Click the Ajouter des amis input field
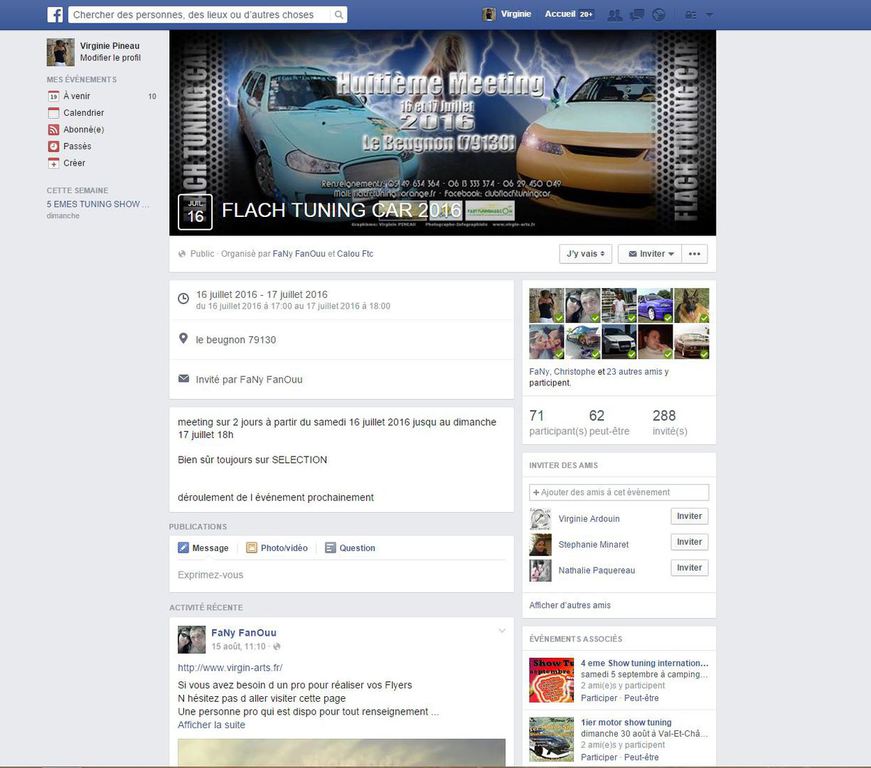The width and height of the screenshot is (871, 768). pos(619,492)
